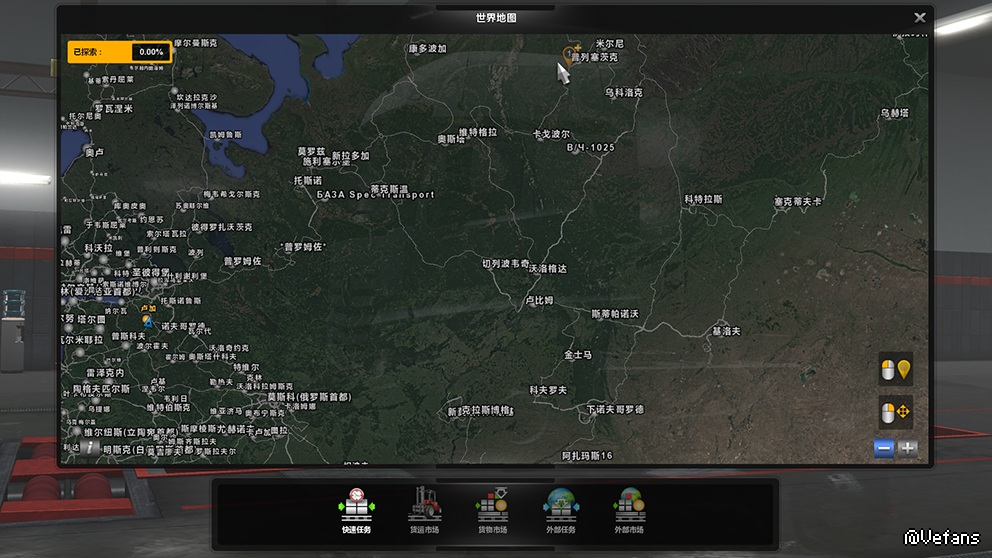
Task: Click the city label 塞克蒂夫卡
Action: click(x=798, y=202)
